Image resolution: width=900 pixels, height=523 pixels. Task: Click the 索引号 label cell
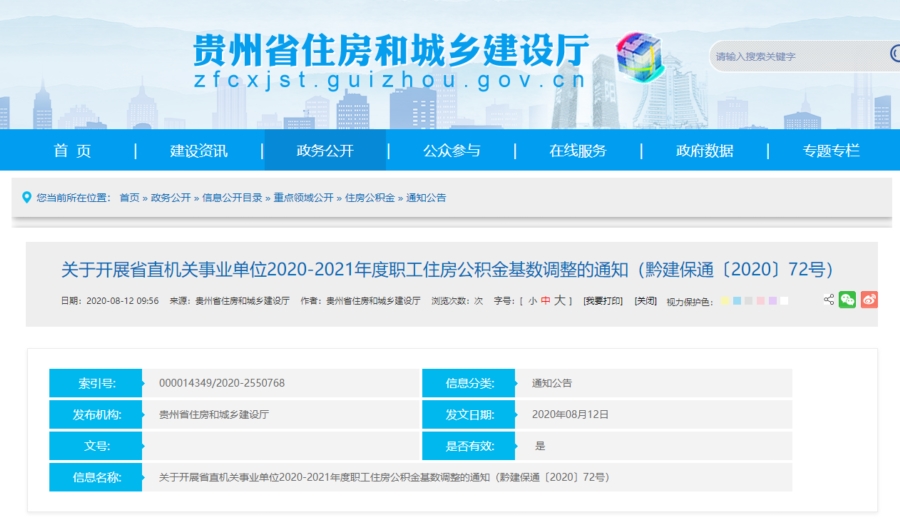coord(95,383)
